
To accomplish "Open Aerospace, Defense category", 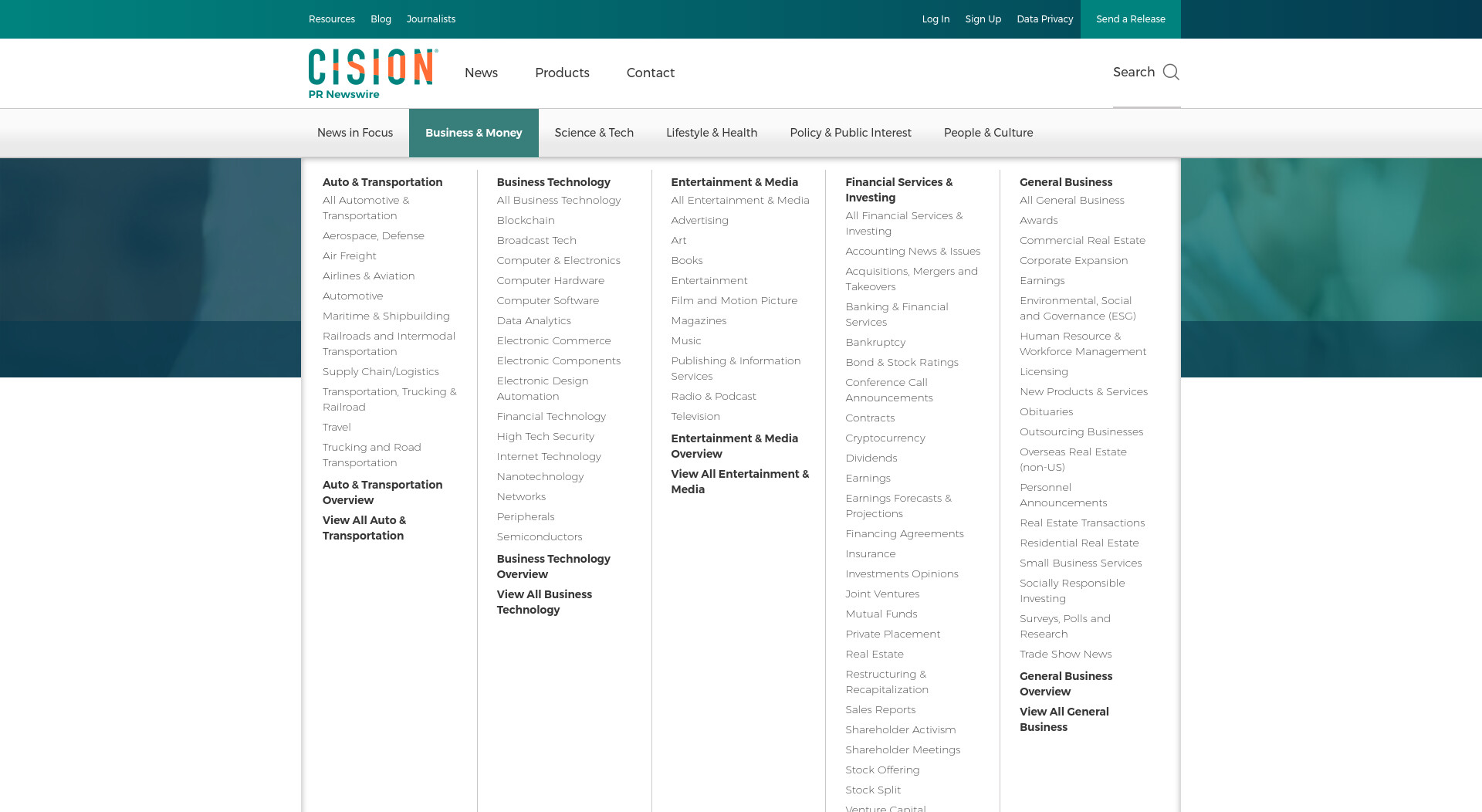I will tap(373, 236).
